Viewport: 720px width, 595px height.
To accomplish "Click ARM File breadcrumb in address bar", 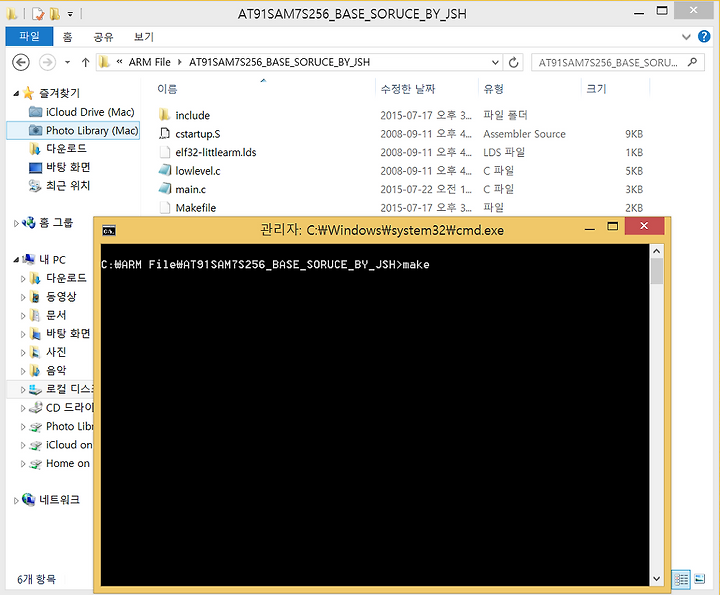I will click(x=150, y=62).
